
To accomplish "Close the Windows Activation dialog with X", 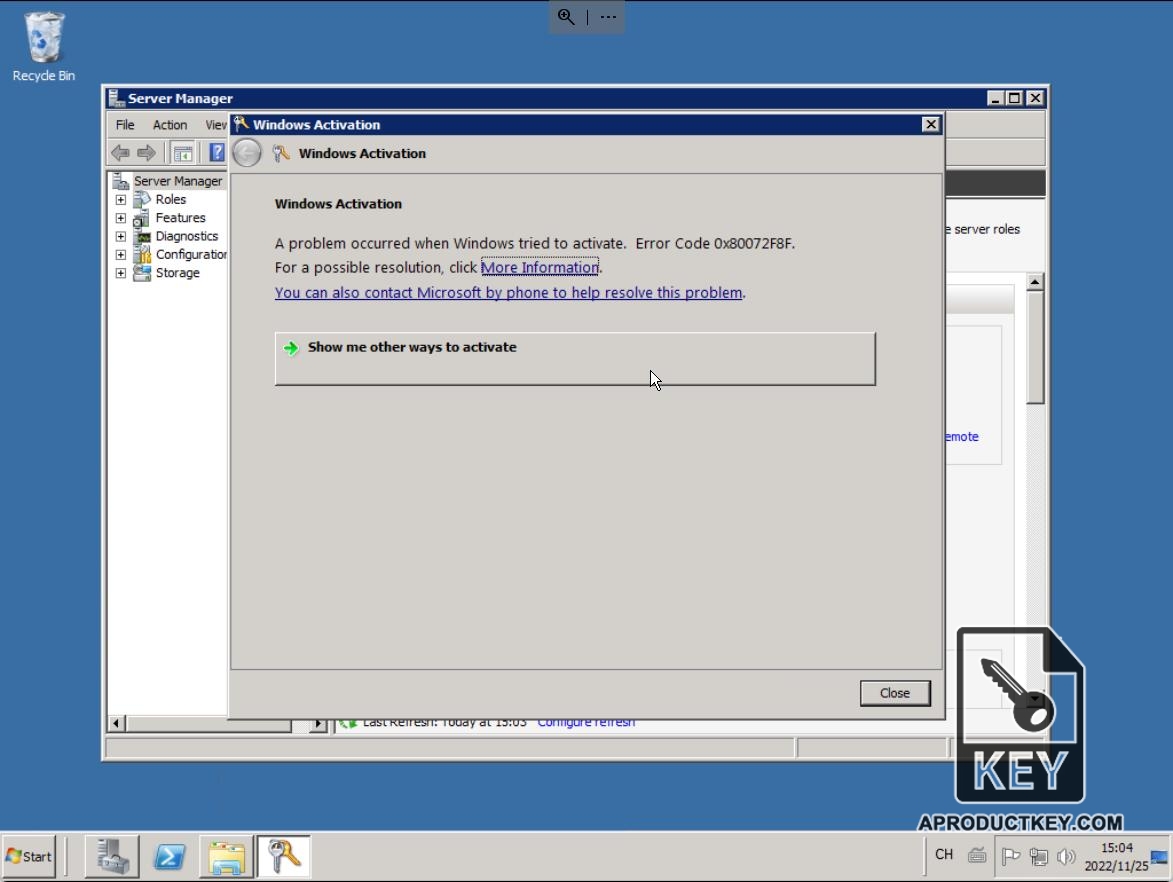I will (930, 125).
